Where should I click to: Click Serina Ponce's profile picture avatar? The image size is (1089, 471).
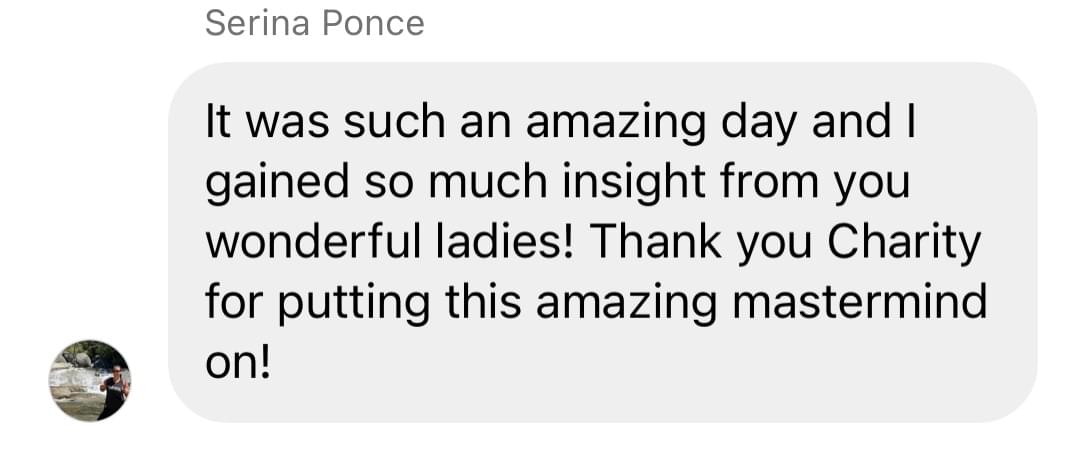coord(90,380)
